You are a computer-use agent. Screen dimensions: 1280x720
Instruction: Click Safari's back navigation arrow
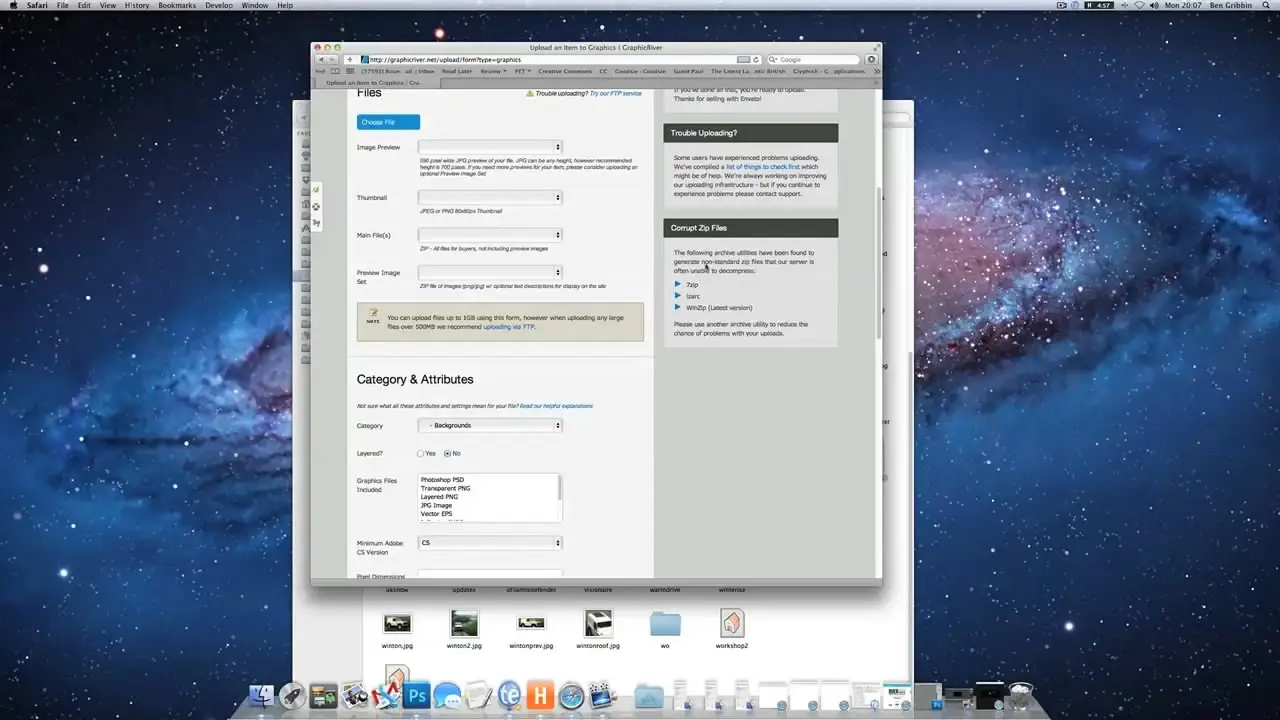tap(321, 60)
